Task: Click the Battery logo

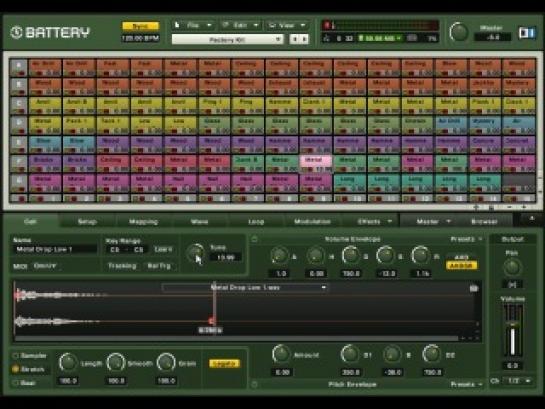Action: [x=50, y=32]
